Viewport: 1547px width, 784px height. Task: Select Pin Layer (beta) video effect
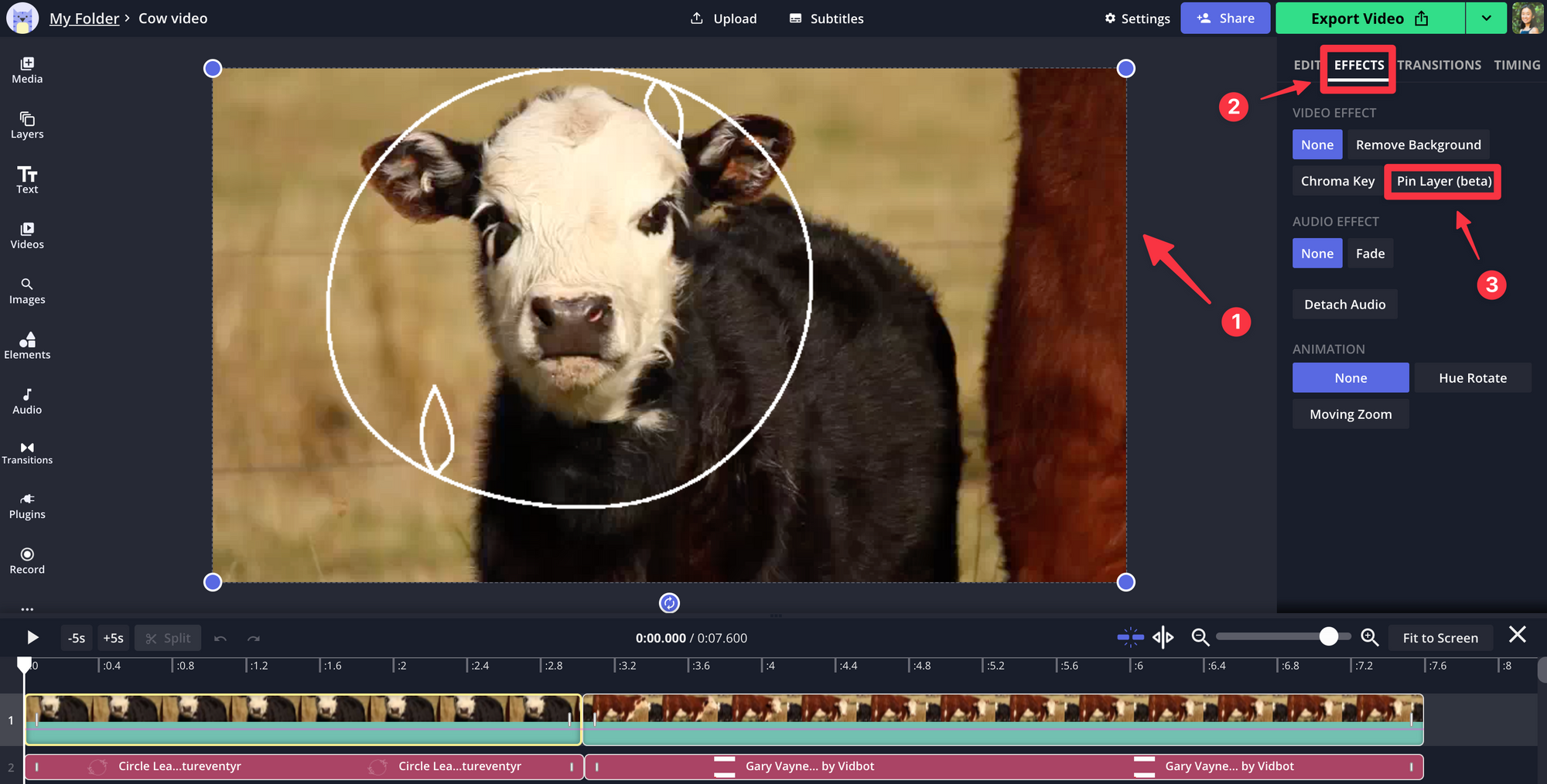tap(1443, 182)
